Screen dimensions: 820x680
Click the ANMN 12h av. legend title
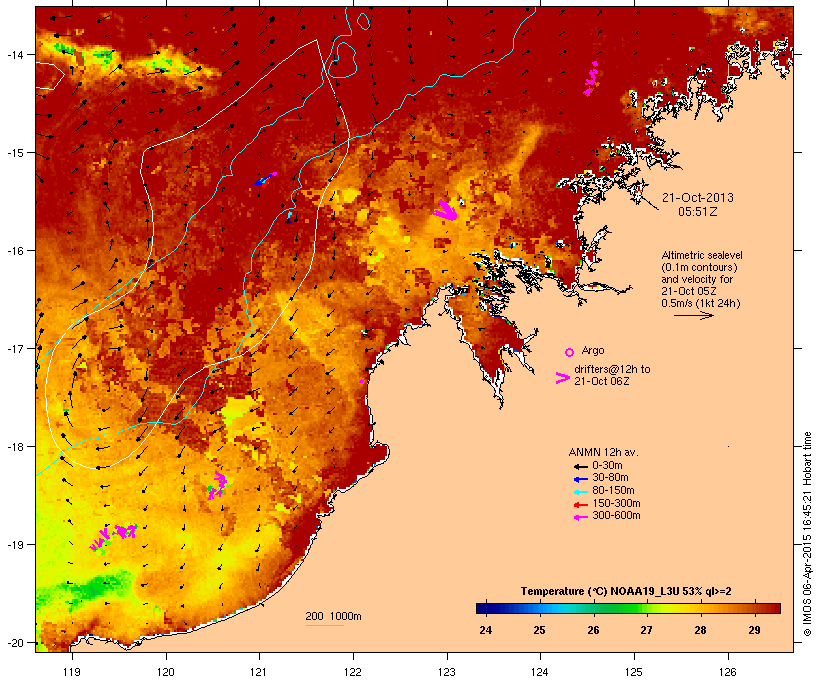click(x=603, y=452)
